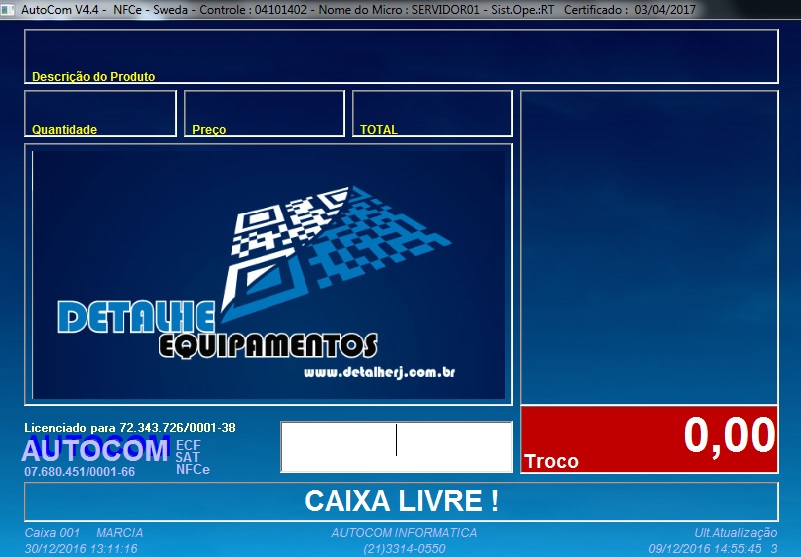Click the date '30/12/2016 13:11:16'
The height and width of the screenshot is (557, 801).
tap(81, 549)
